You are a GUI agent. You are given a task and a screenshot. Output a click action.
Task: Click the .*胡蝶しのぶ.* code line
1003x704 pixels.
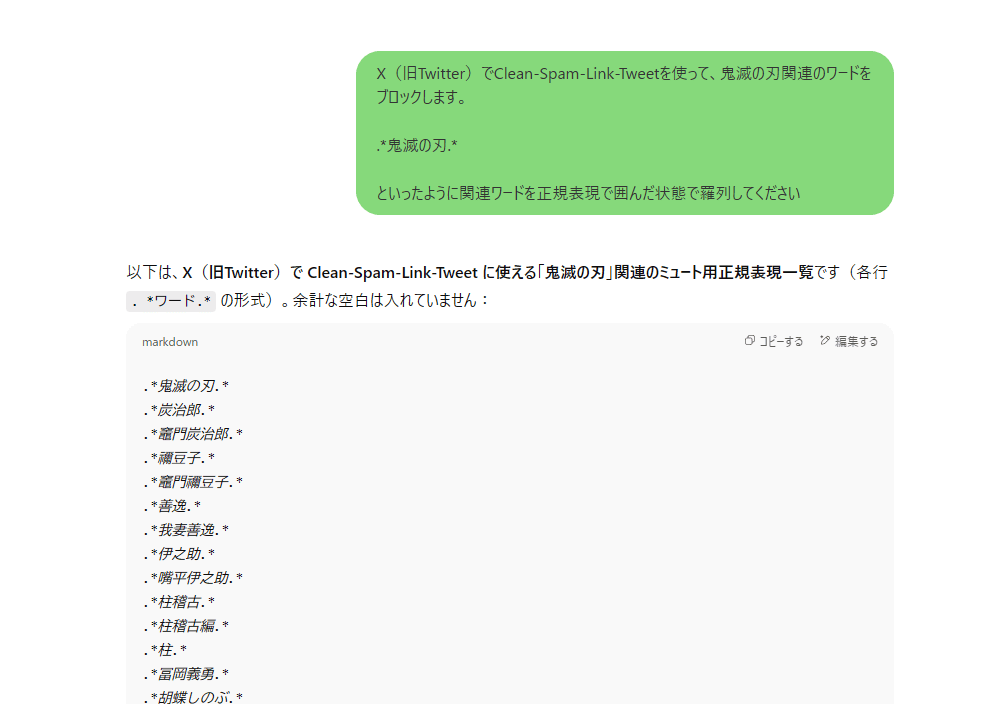click(x=193, y=697)
